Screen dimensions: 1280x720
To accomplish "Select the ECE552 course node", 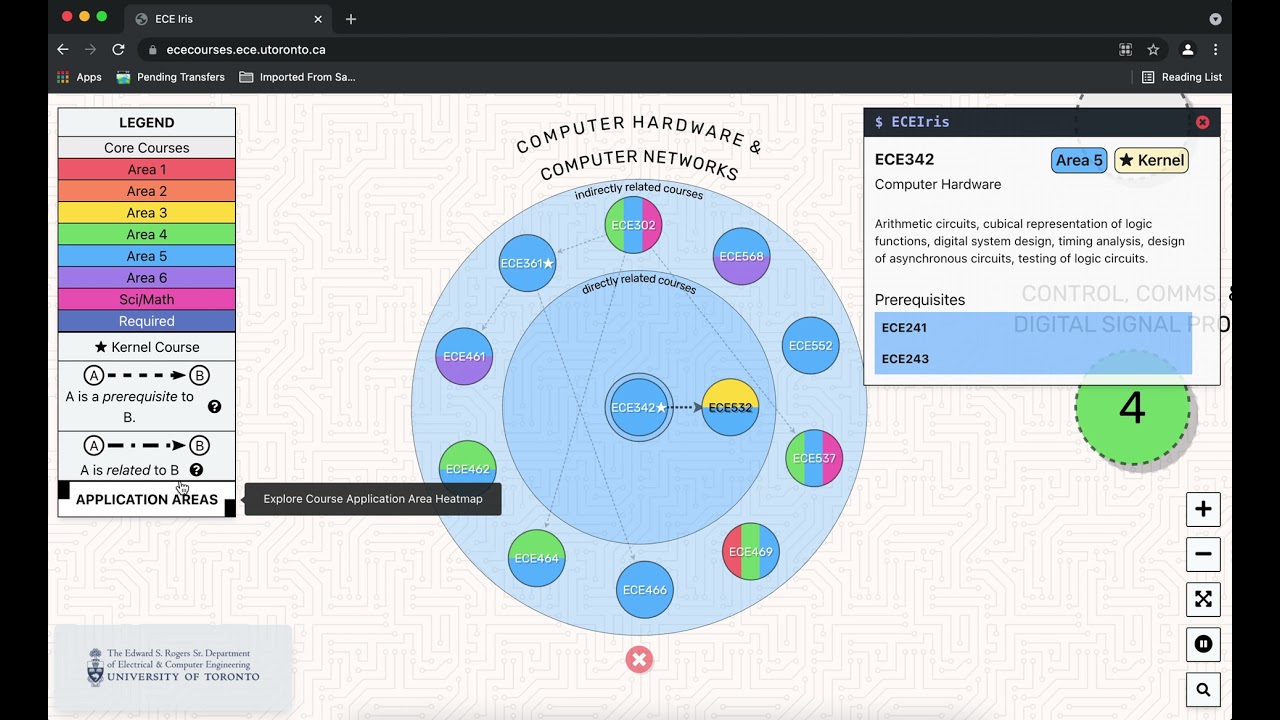I will (x=810, y=345).
